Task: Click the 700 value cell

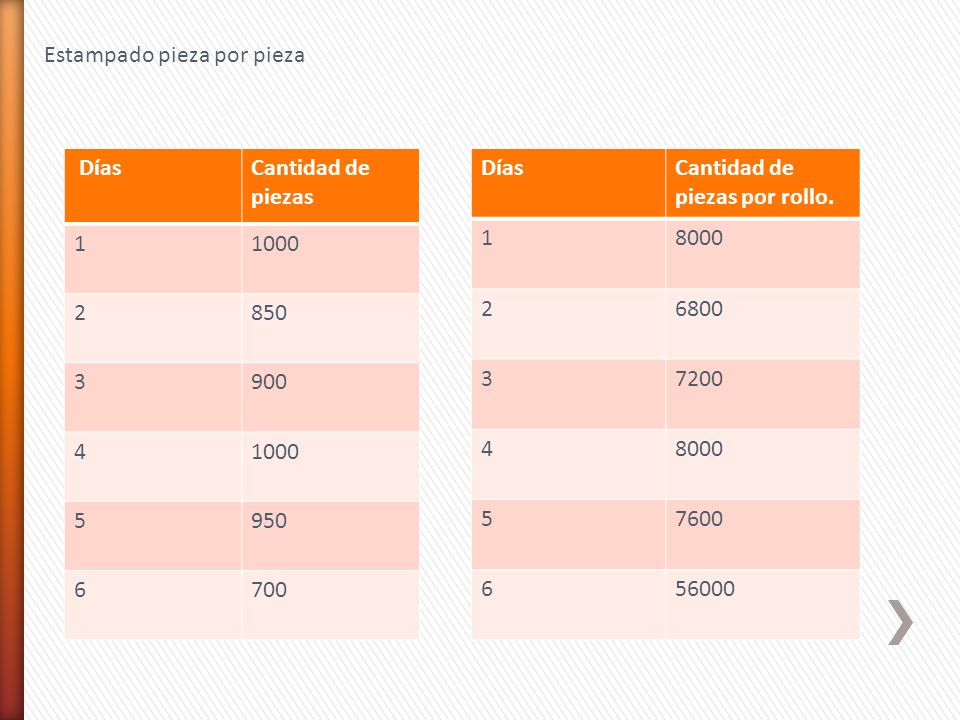Action: point(331,604)
